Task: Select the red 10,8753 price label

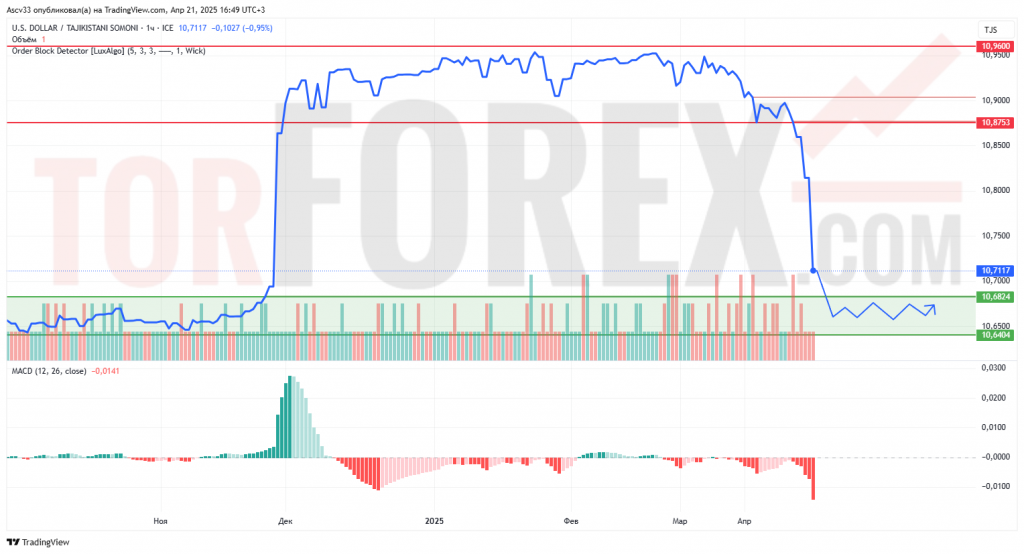Action: (996, 122)
